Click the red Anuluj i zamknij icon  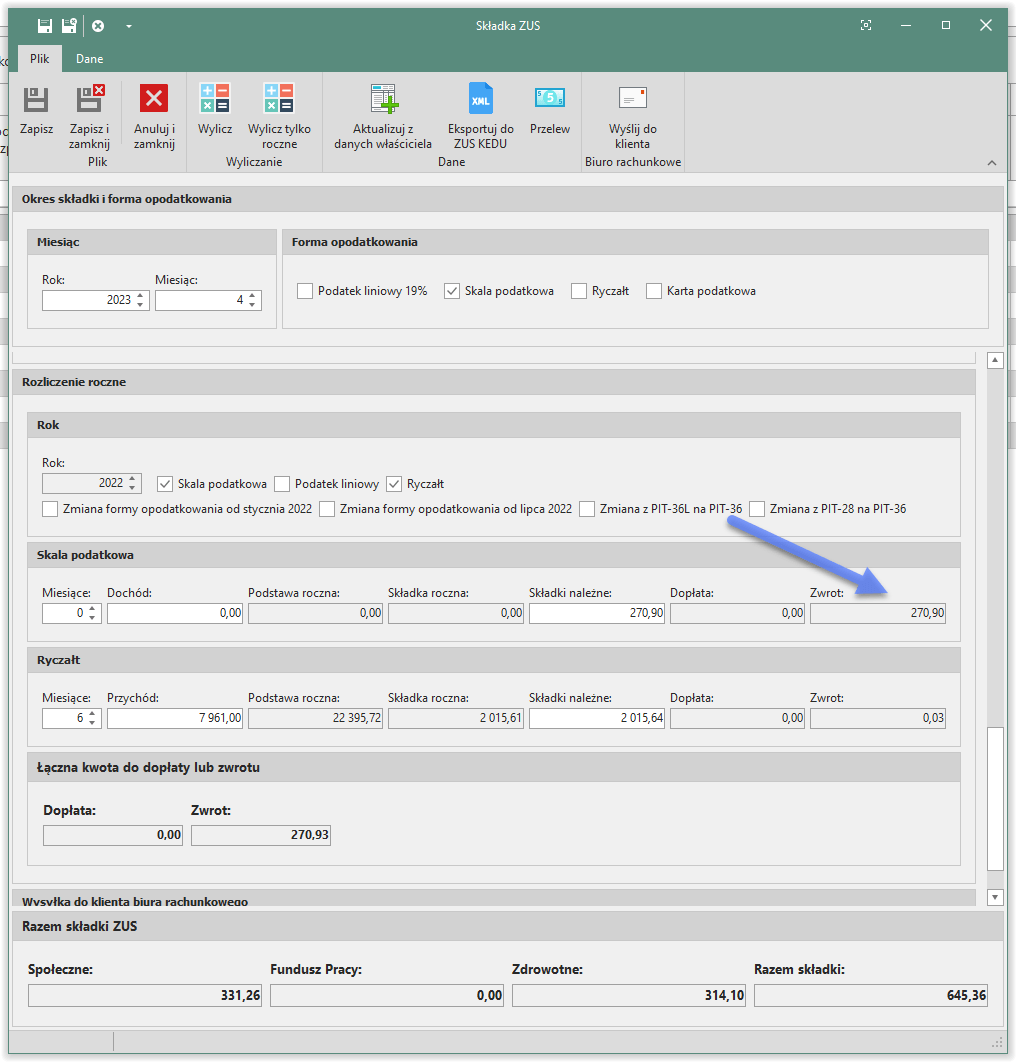[154, 99]
